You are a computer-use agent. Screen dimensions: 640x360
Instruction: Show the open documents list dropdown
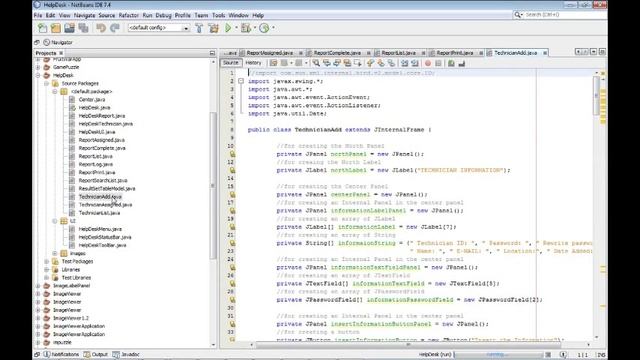pos(593,52)
